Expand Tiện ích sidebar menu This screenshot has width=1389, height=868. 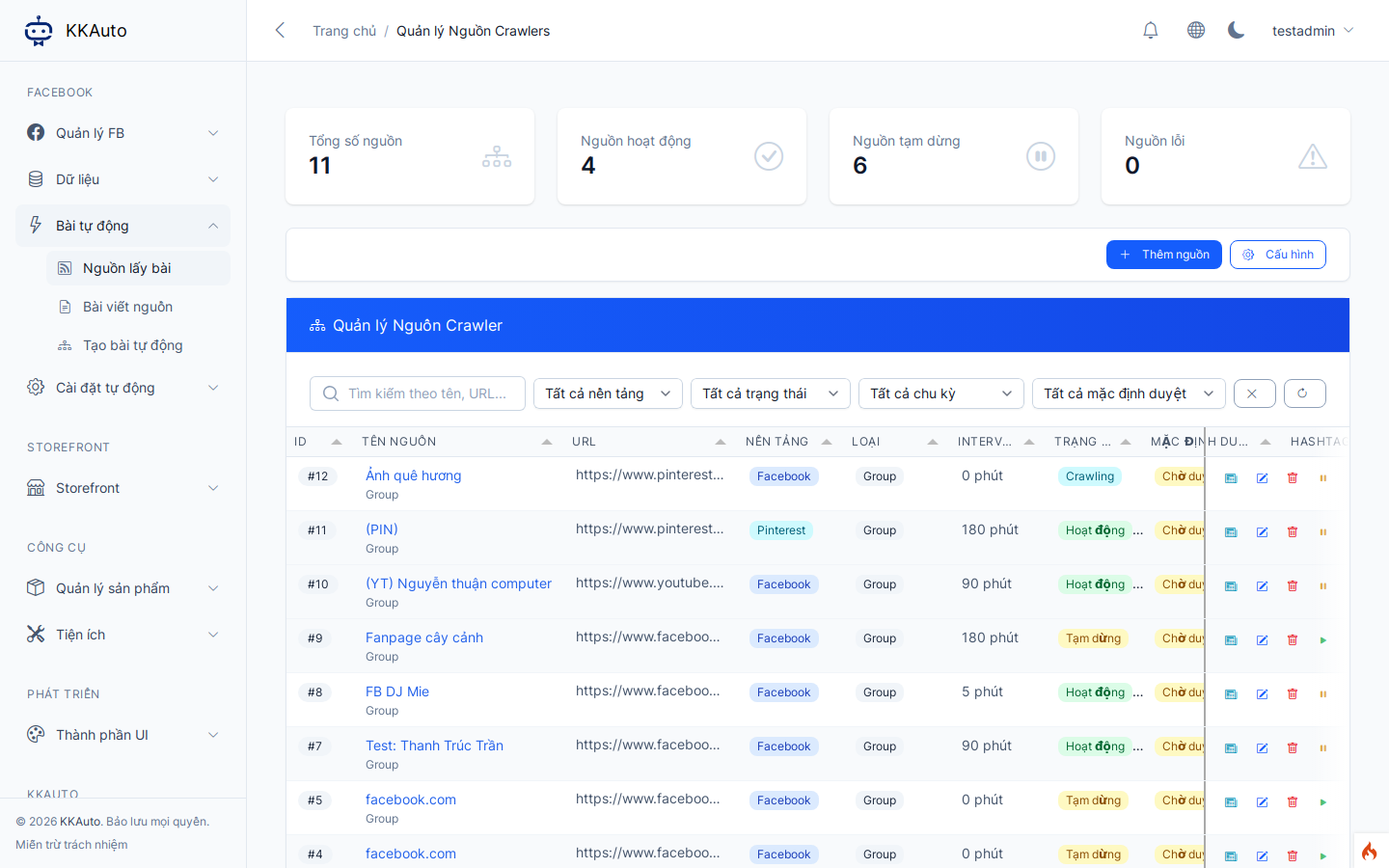(x=123, y=635)
